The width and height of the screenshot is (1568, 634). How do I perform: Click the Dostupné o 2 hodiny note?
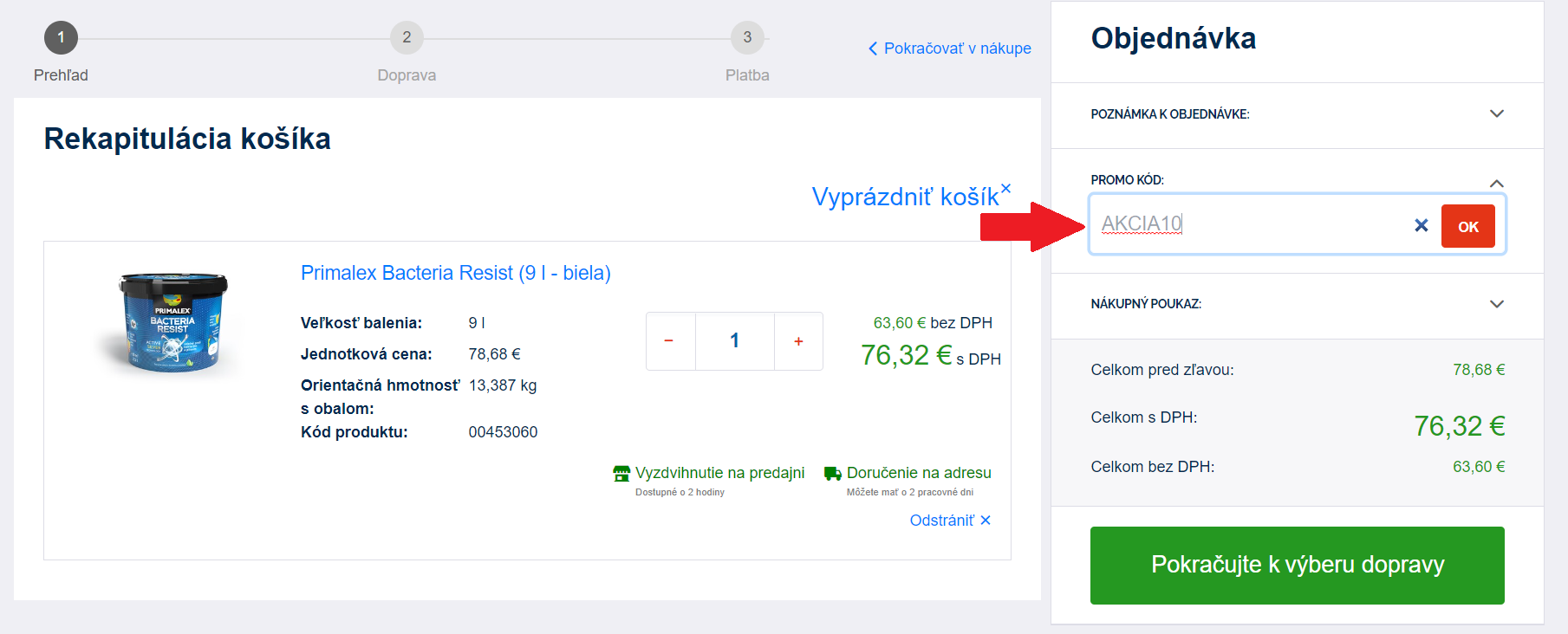click(680, 492)
